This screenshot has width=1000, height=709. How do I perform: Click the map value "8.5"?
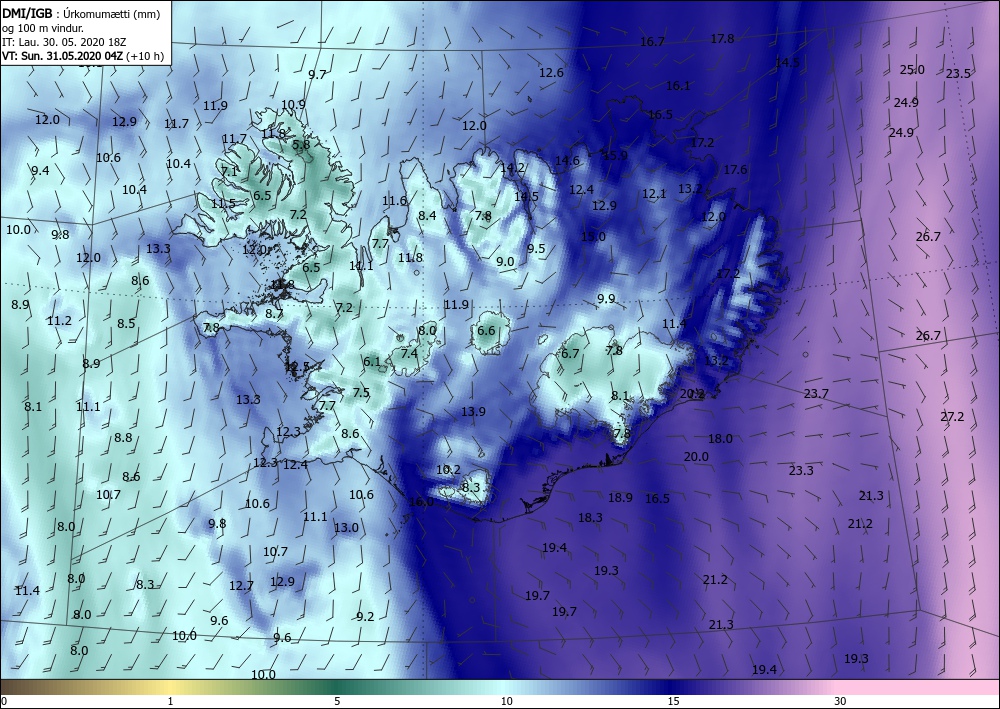click(126, 323)
